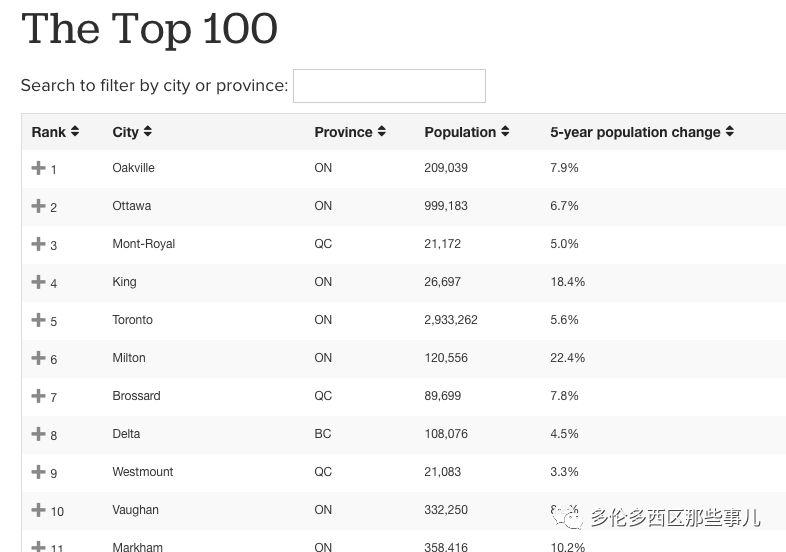Select the Toronto population value 2,933,262

[451, 320]
